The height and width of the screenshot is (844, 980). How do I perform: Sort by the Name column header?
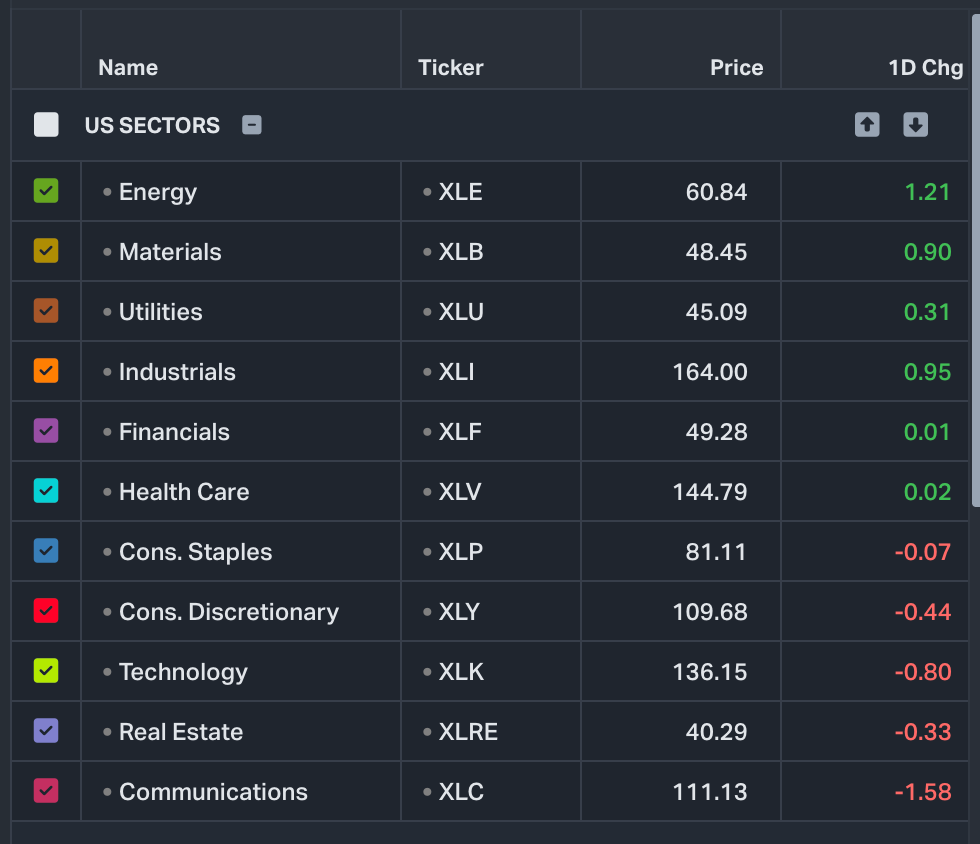[128, 68]
